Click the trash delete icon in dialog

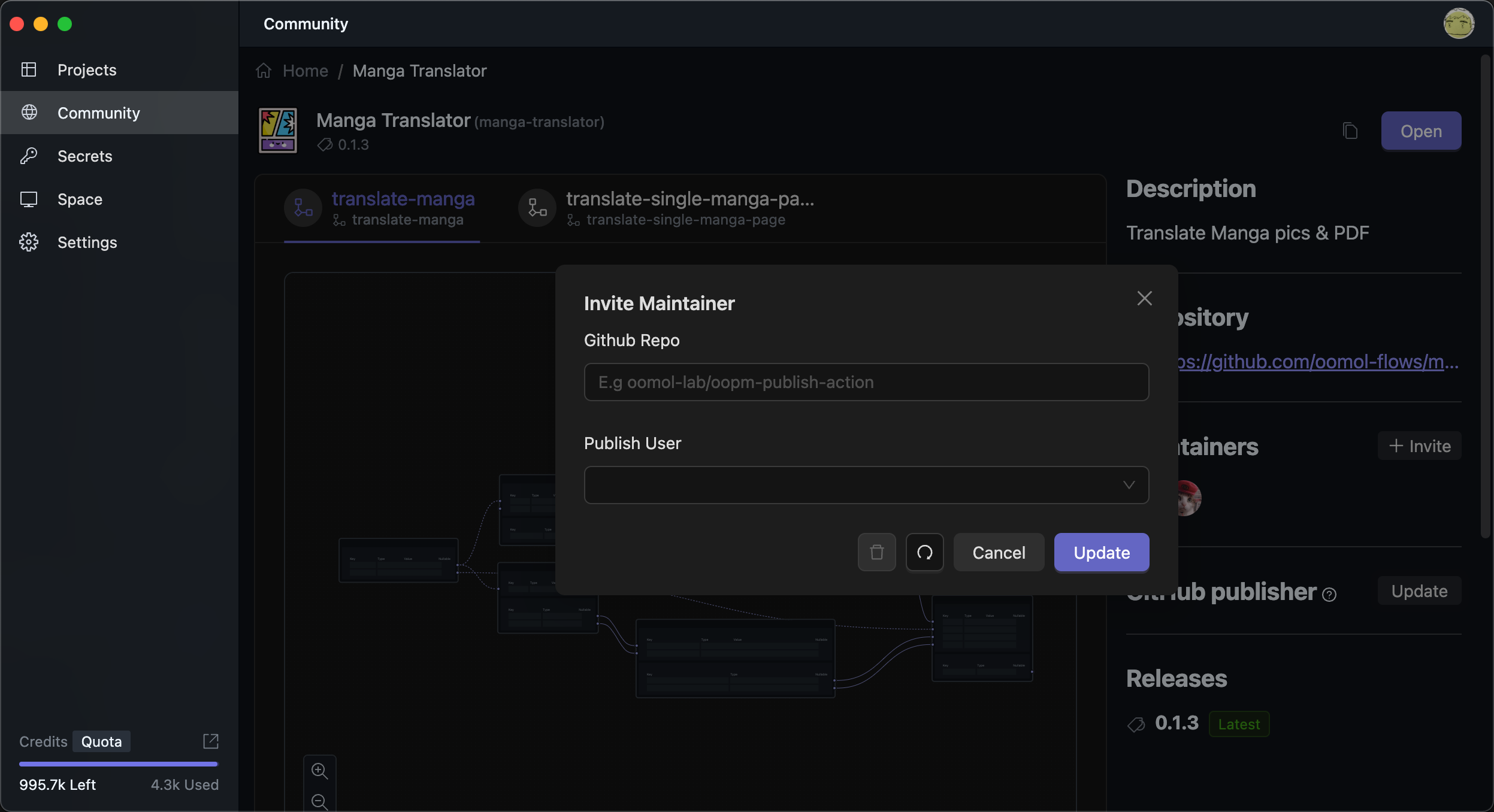point(876,552)
